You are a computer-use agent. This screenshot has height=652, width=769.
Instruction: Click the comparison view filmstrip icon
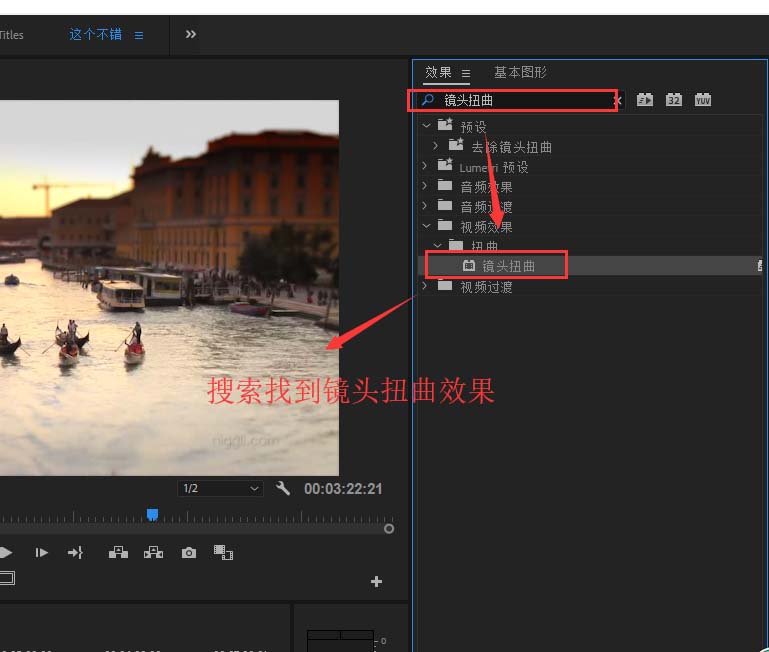223,552
